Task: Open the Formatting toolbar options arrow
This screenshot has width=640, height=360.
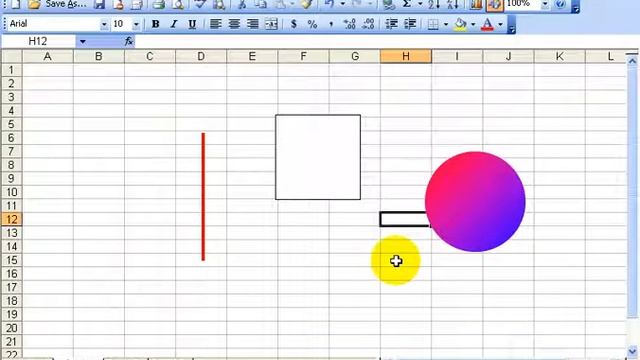Action: click(x=511, y=25)
